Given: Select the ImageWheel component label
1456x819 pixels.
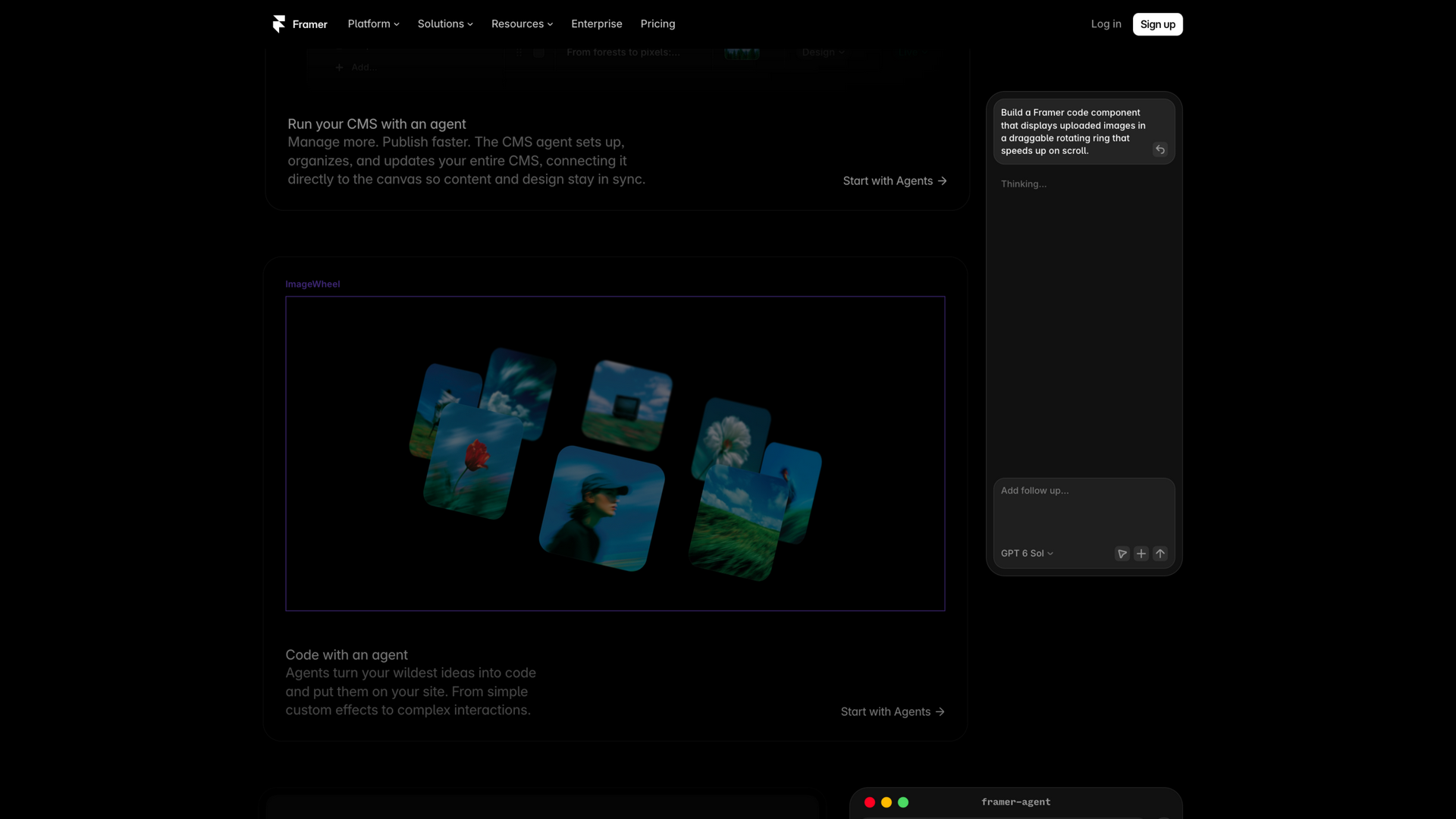Looking at the screenshot, I should point(312,284).
